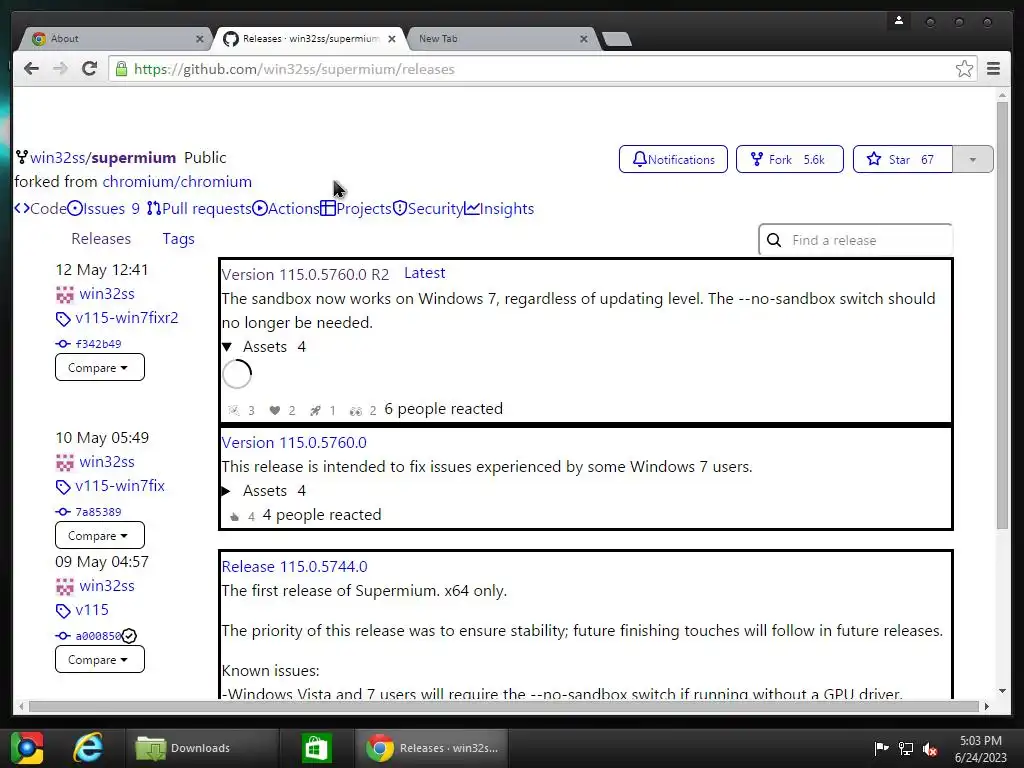Collapse Assets for Version 115.0.5760.0 R2
The height and width of the screenshot is (768, 1024).
pos(264,347)
